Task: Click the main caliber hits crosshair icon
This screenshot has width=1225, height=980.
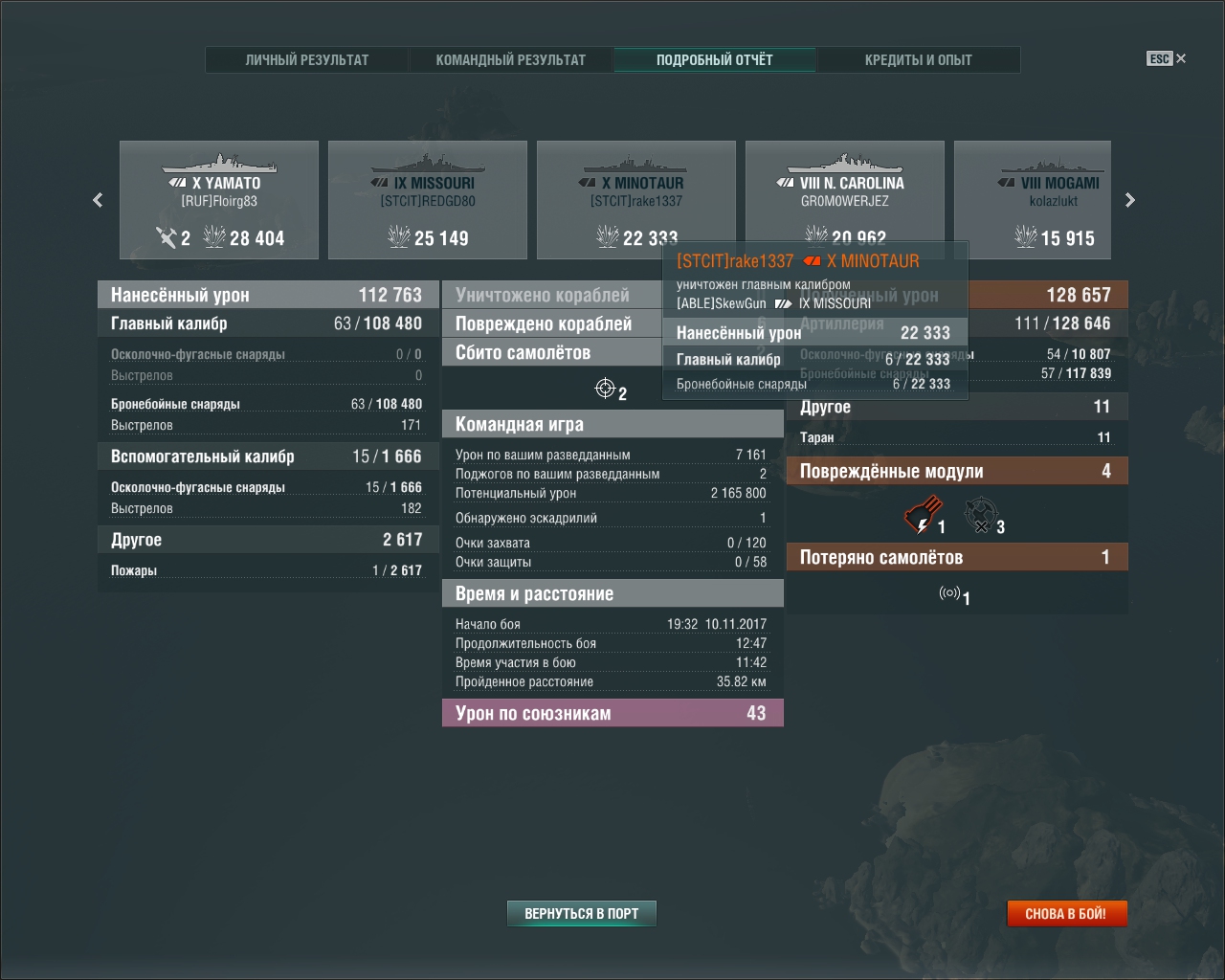Action: coord(605,388)
